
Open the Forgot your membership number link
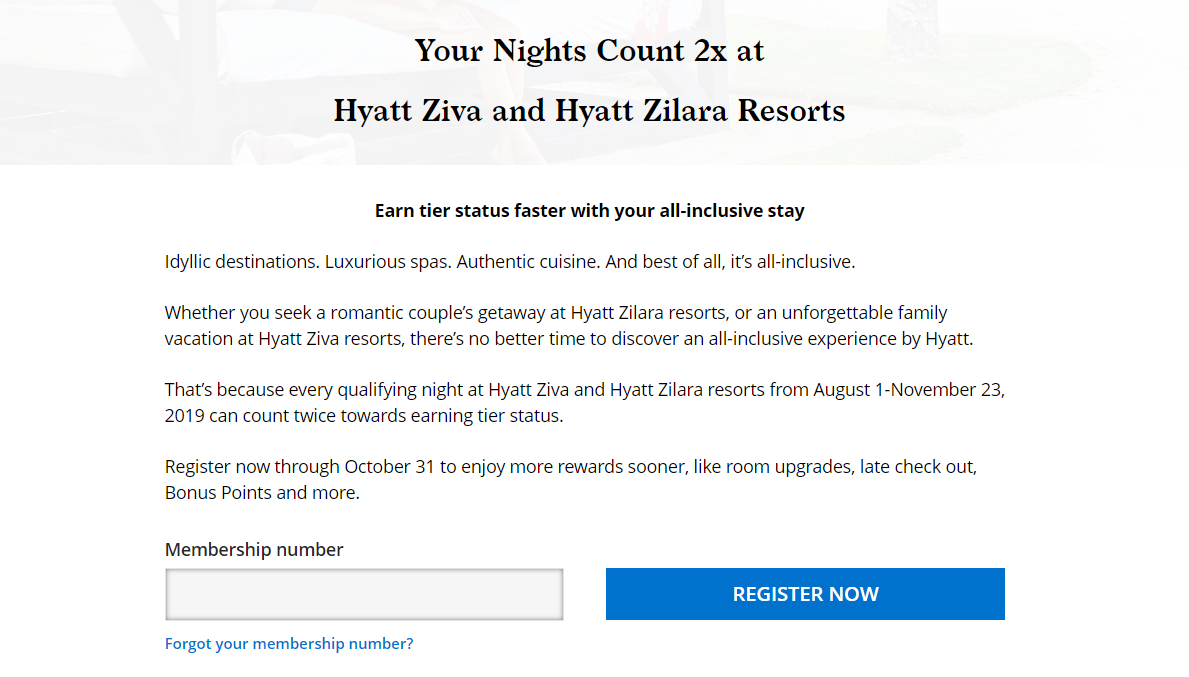tap(289, 644)
